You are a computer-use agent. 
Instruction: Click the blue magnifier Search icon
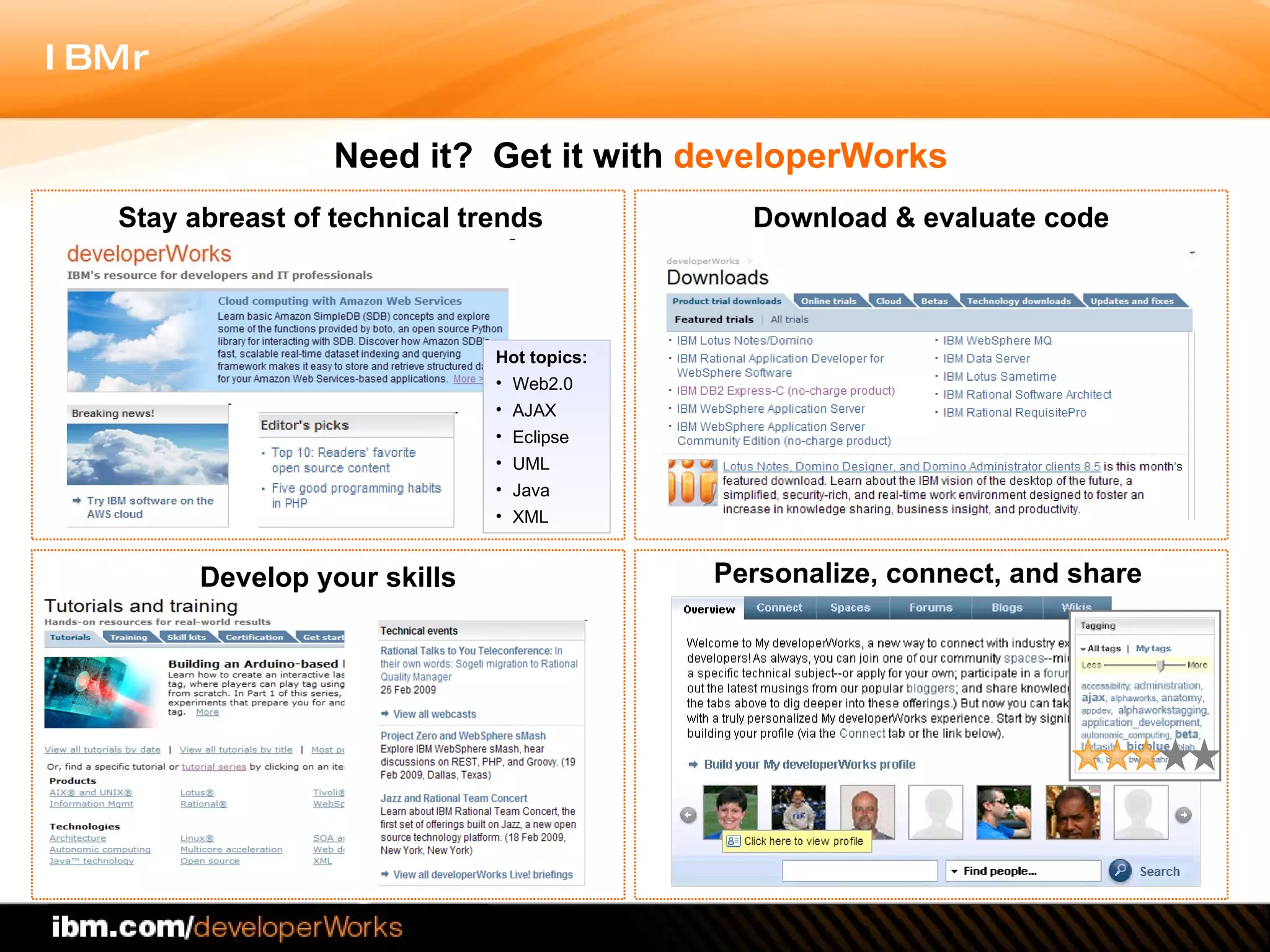[x=1120, y=870]
